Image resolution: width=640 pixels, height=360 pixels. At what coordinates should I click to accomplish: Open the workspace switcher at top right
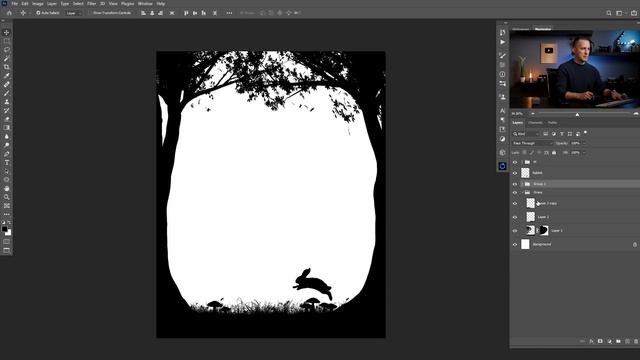620,13
